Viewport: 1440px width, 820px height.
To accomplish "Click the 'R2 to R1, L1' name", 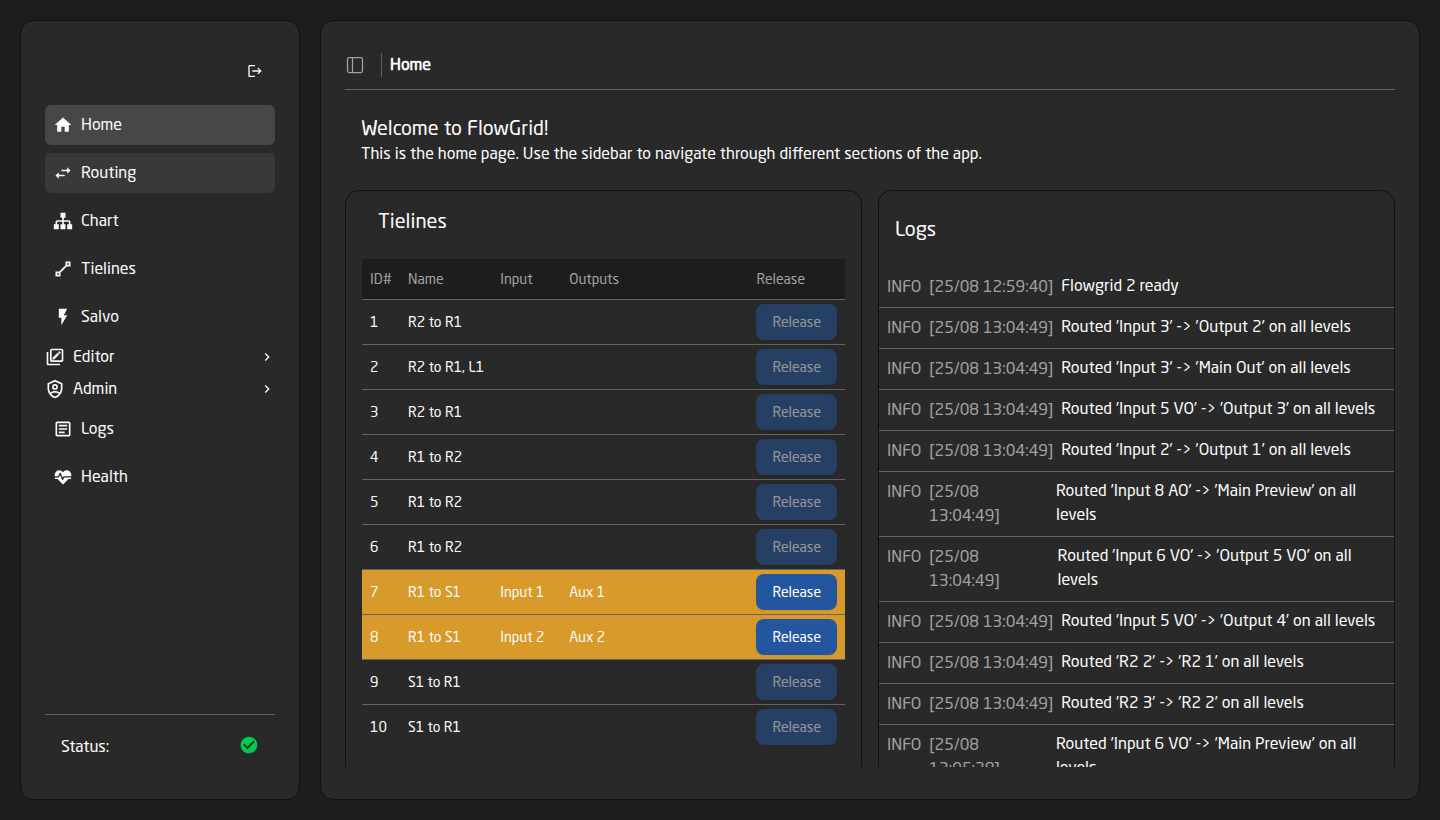I will coord(446,367).
